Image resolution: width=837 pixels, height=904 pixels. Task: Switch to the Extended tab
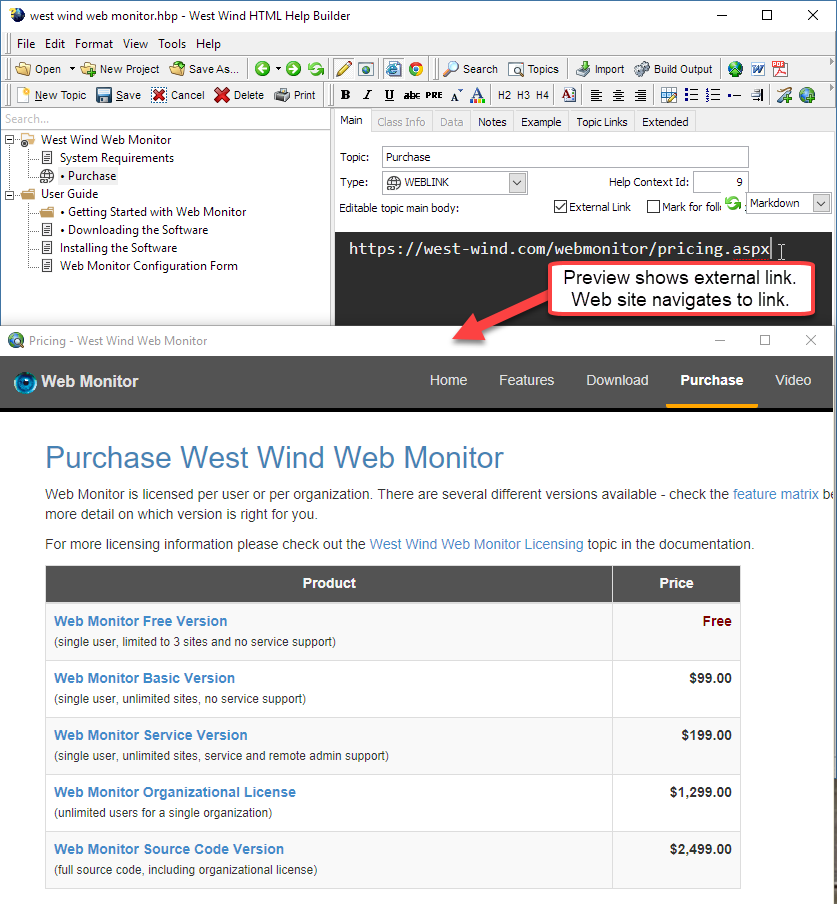coord(665,122)
